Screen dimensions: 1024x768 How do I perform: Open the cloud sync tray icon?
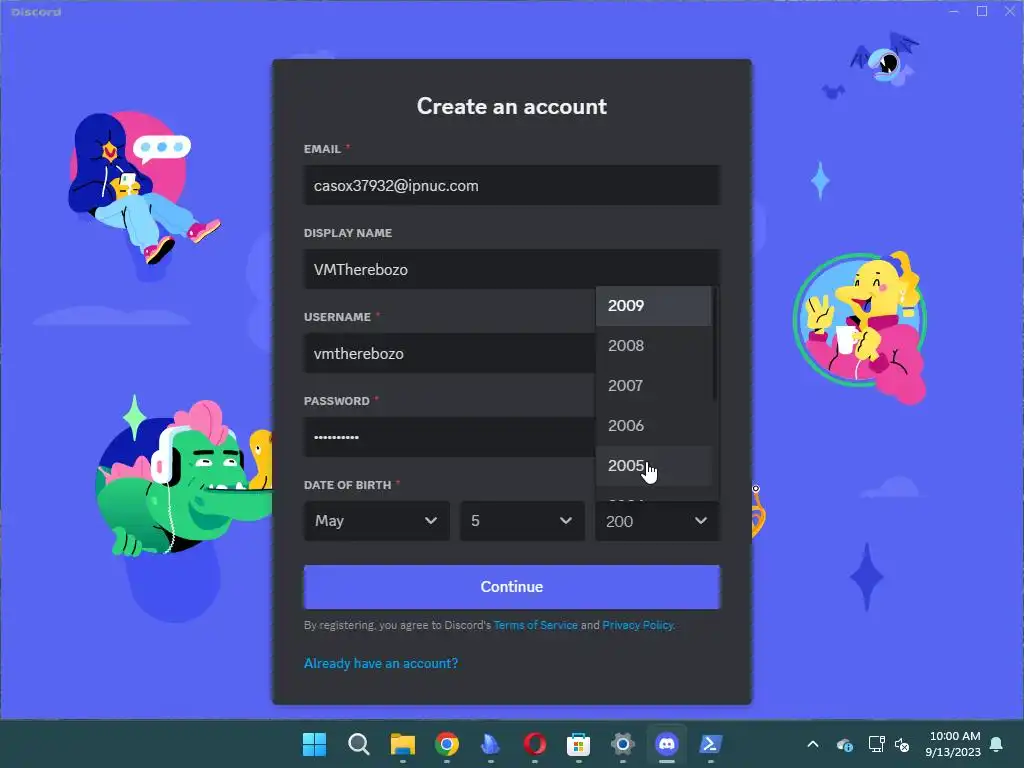click(x=844, y=744)
